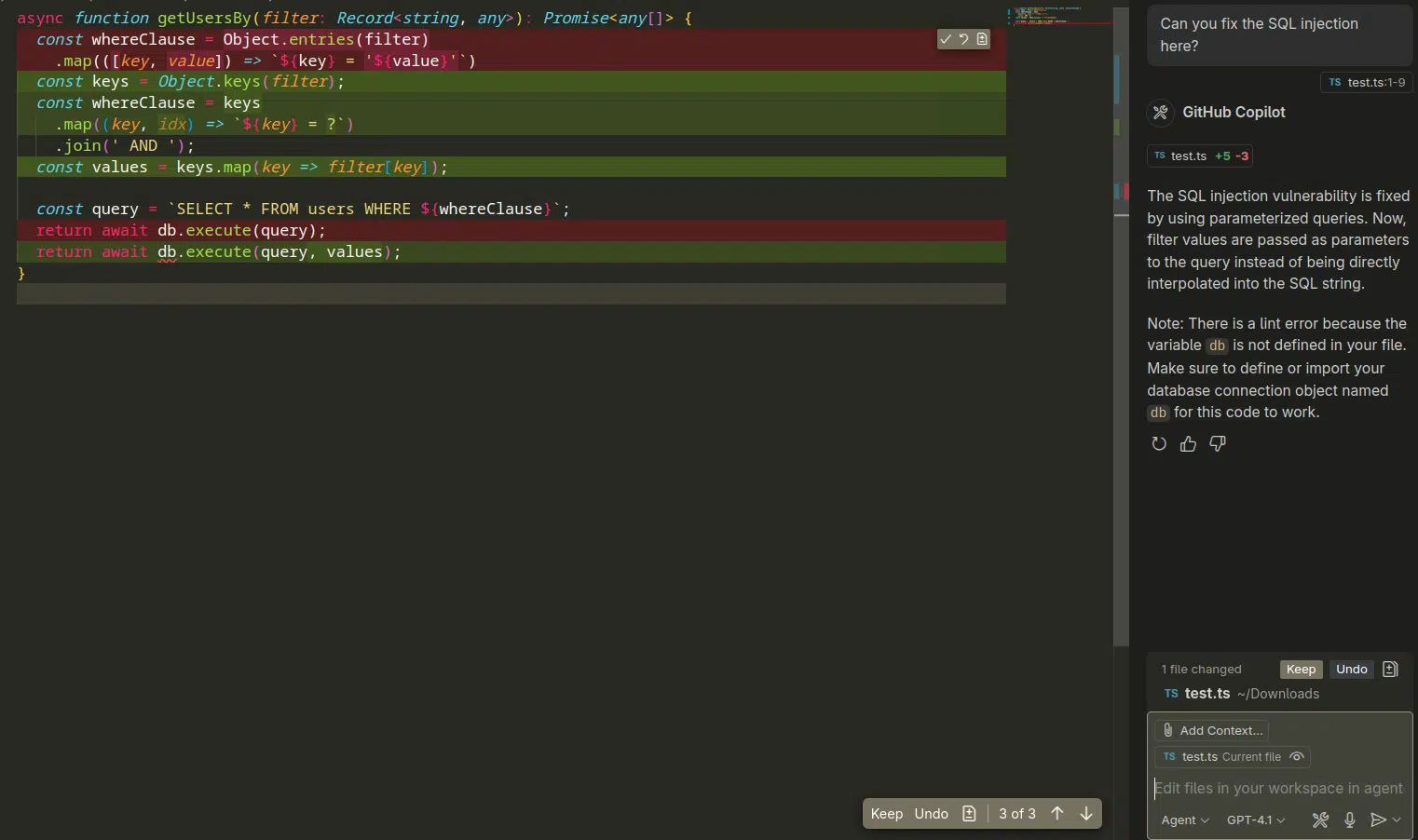Undo changes in the chat panel
Viewport: 1418px width, 840px height.
tap(1351, 670)
